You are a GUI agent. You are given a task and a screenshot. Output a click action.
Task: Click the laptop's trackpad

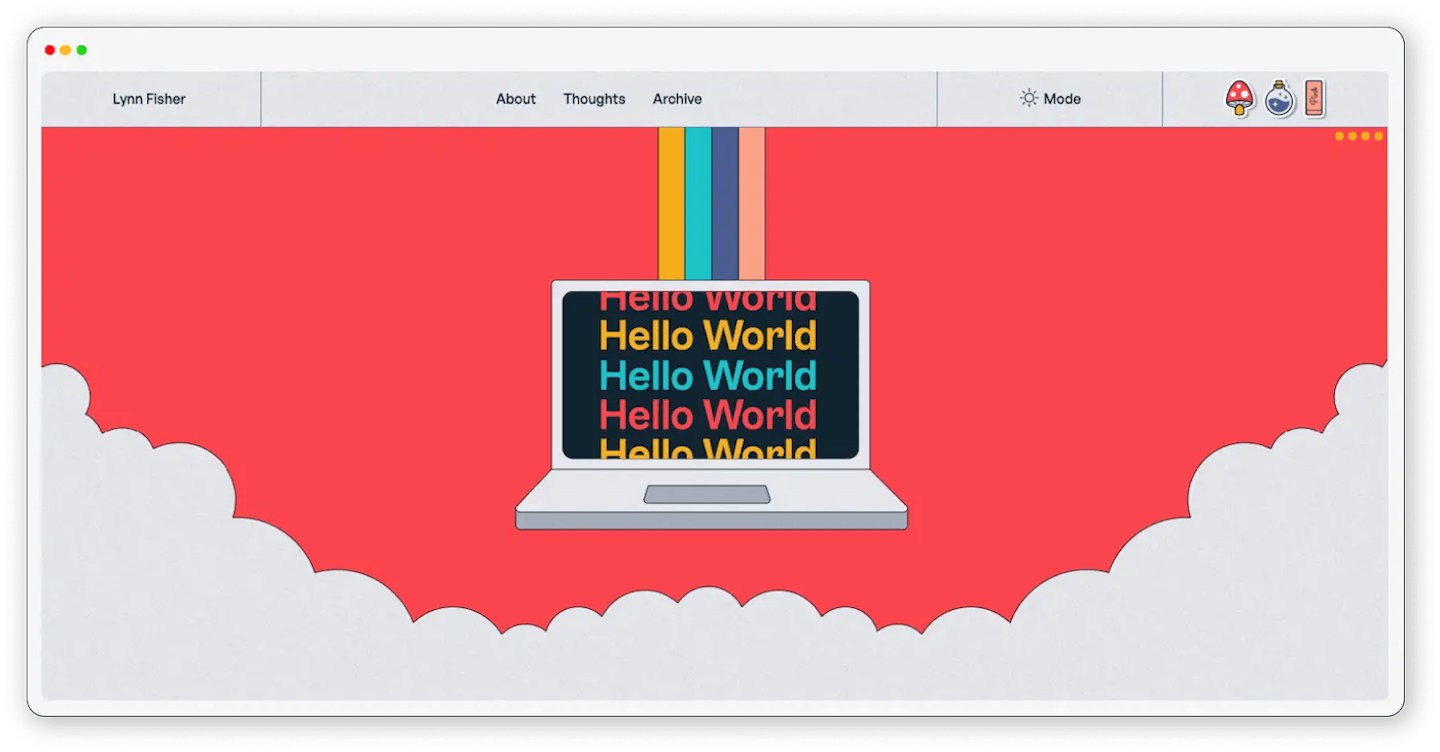707,494
